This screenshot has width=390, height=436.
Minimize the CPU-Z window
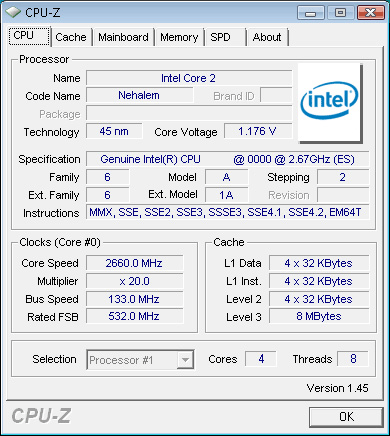coord(310,13)
